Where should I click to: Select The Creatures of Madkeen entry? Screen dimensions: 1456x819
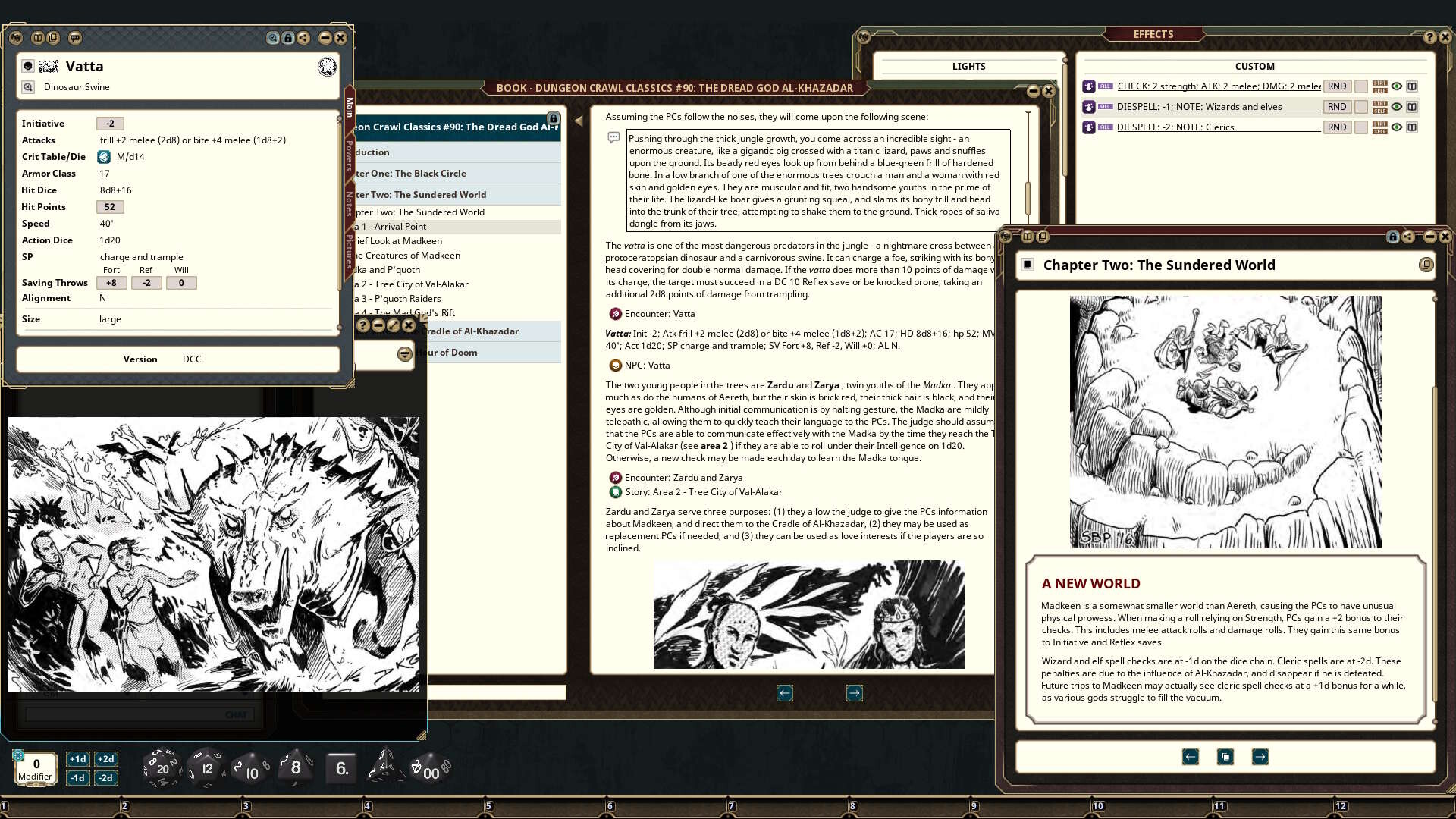(457, 256)
